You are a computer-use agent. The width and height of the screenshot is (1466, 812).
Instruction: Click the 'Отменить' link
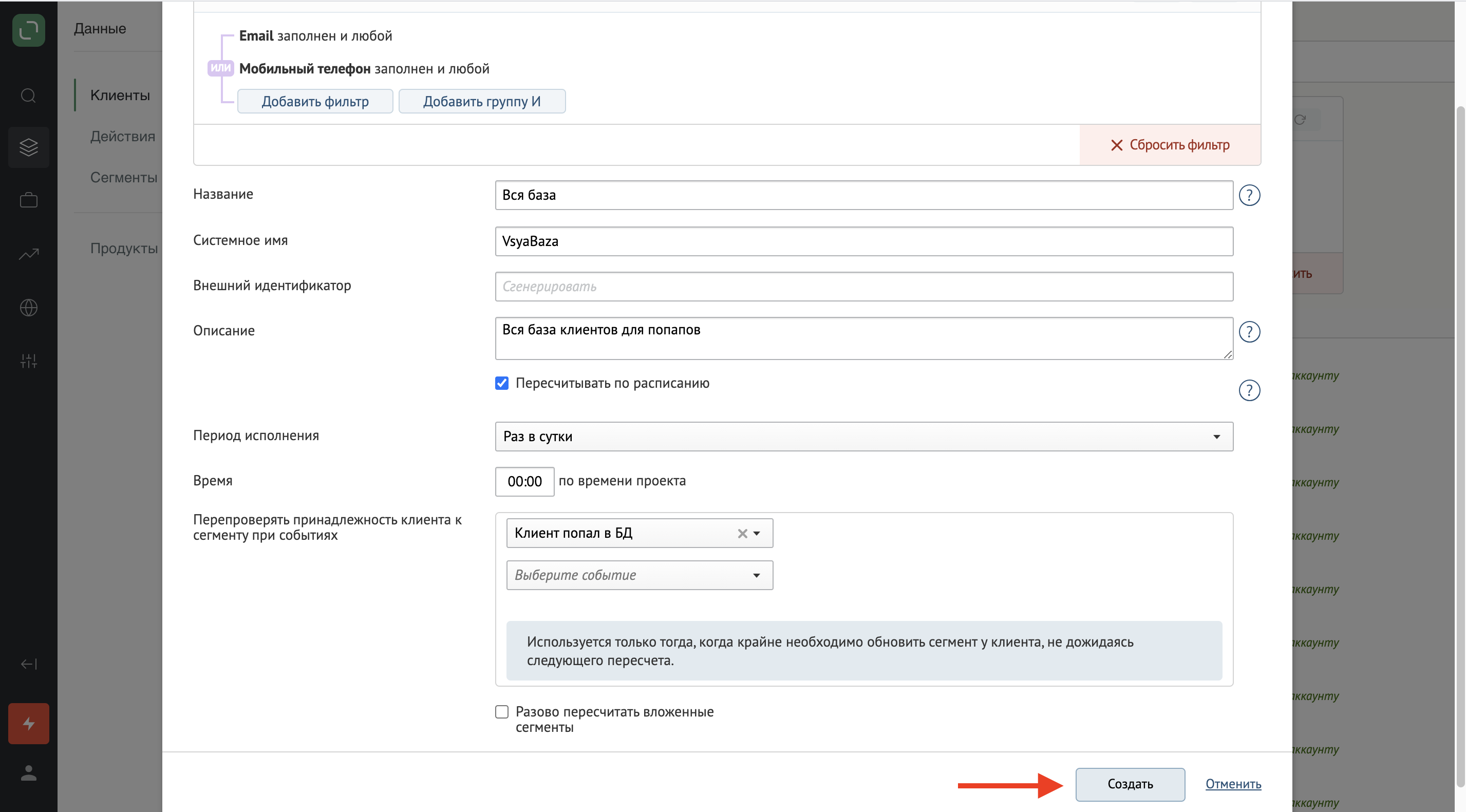point(1233,784)
